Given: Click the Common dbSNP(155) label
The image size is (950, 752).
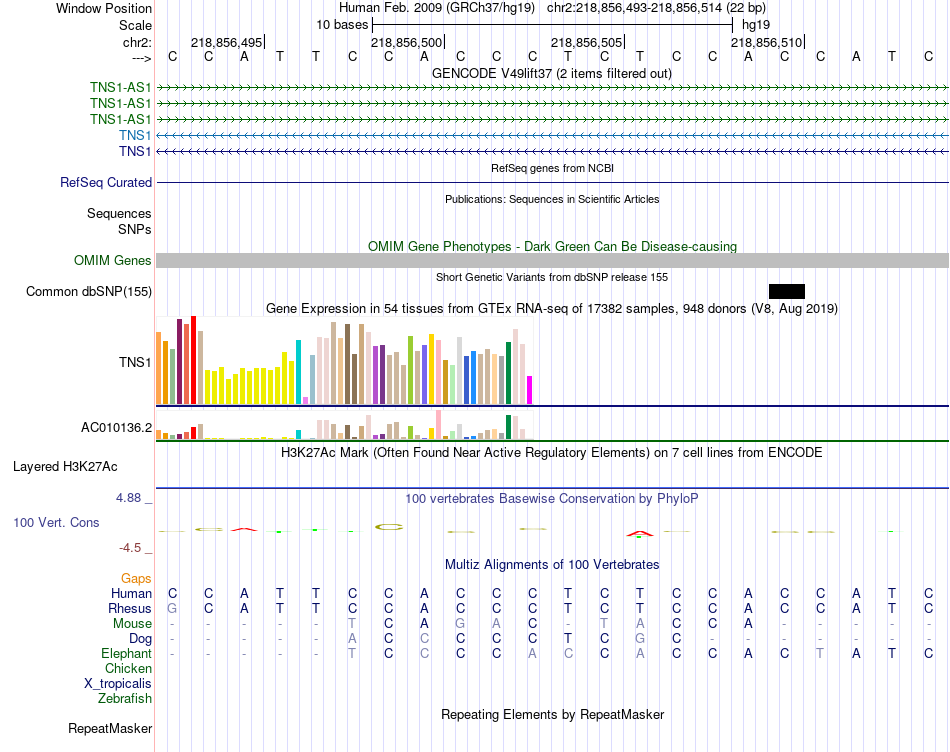Looking at the screenshot, I should tap(89, 291).
